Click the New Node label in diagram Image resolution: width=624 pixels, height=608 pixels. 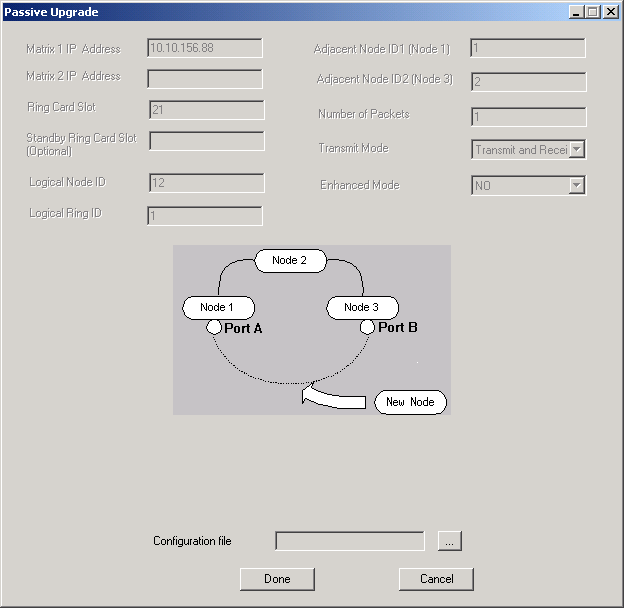click(410, 402)
